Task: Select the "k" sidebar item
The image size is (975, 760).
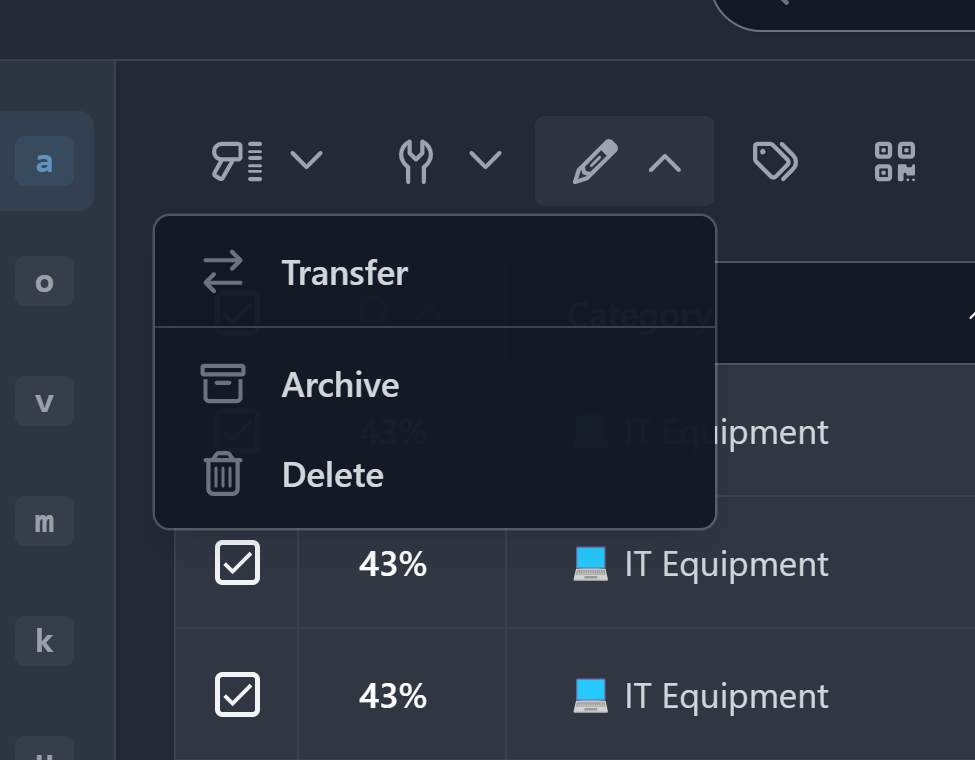Action: (x=44, y=641)
